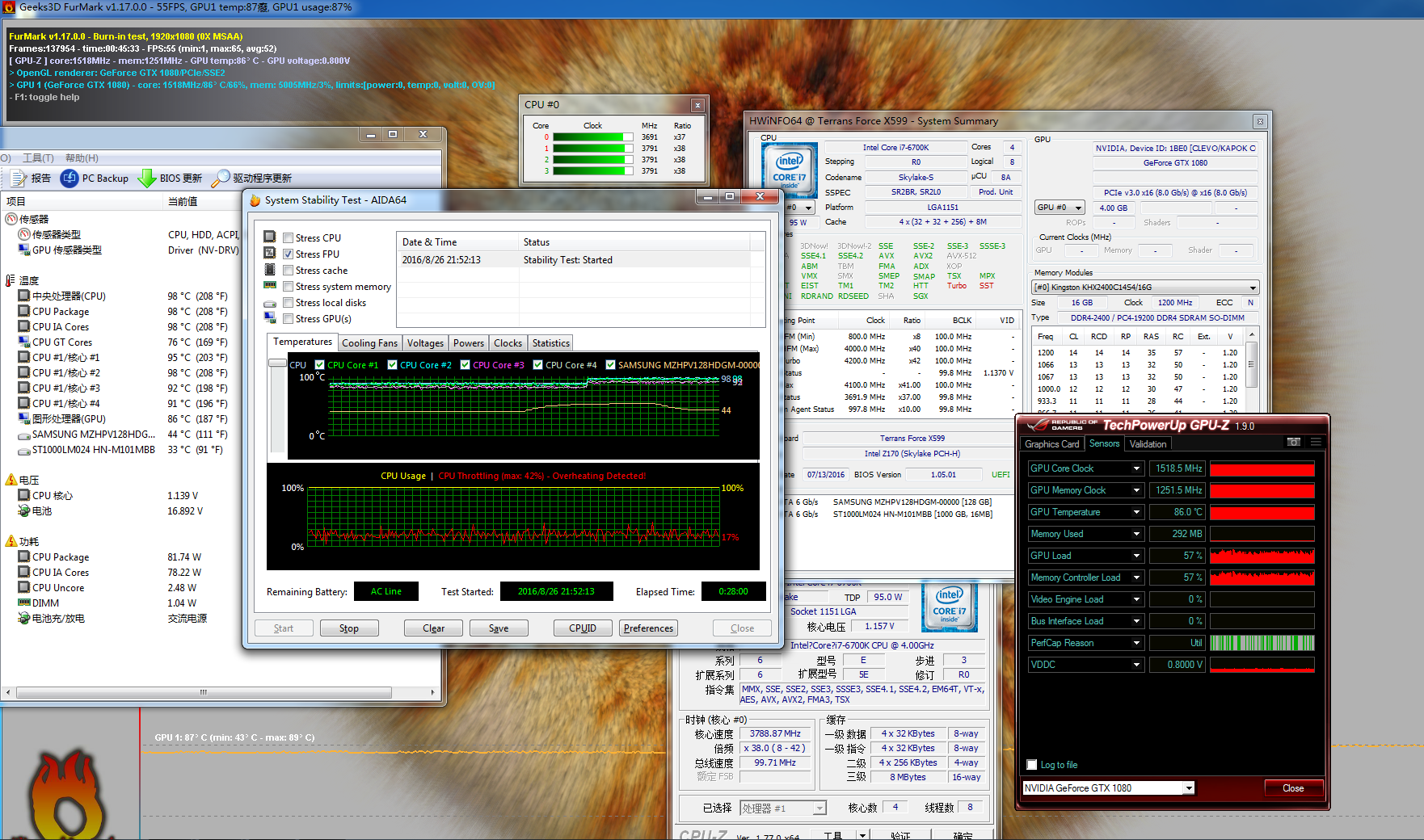Click the disk icon beside Stress local disks
The width and height of the screenshot is (1424, 840).
click(270, 304)
